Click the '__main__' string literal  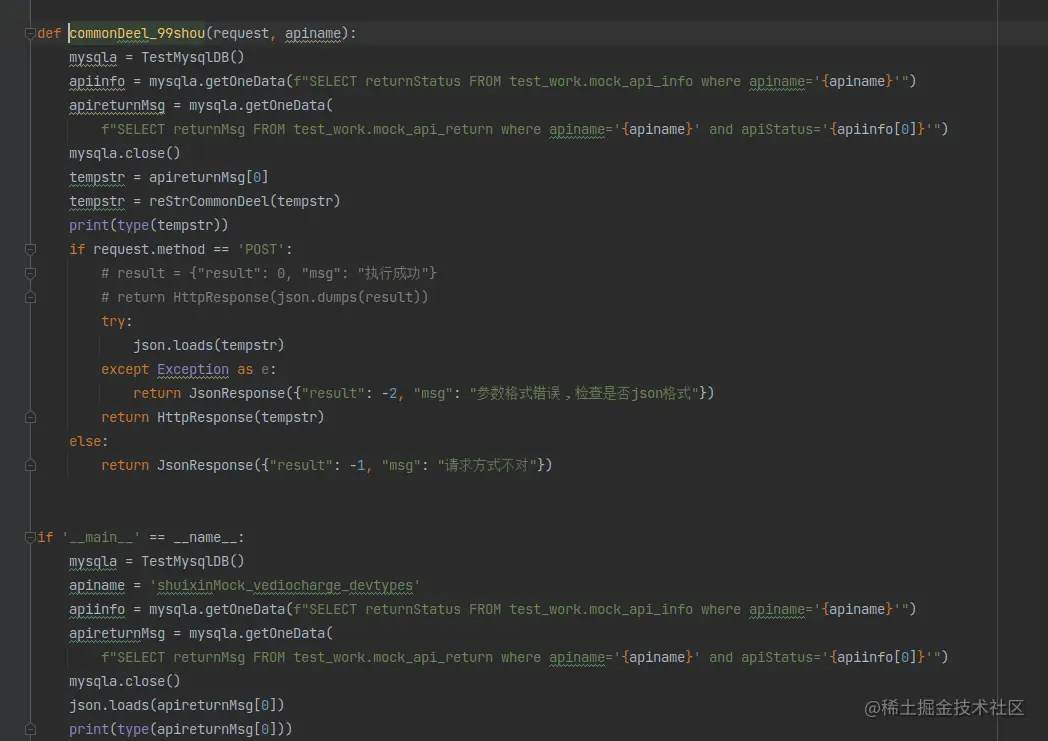pyautogui.click(x=101, y=537)
